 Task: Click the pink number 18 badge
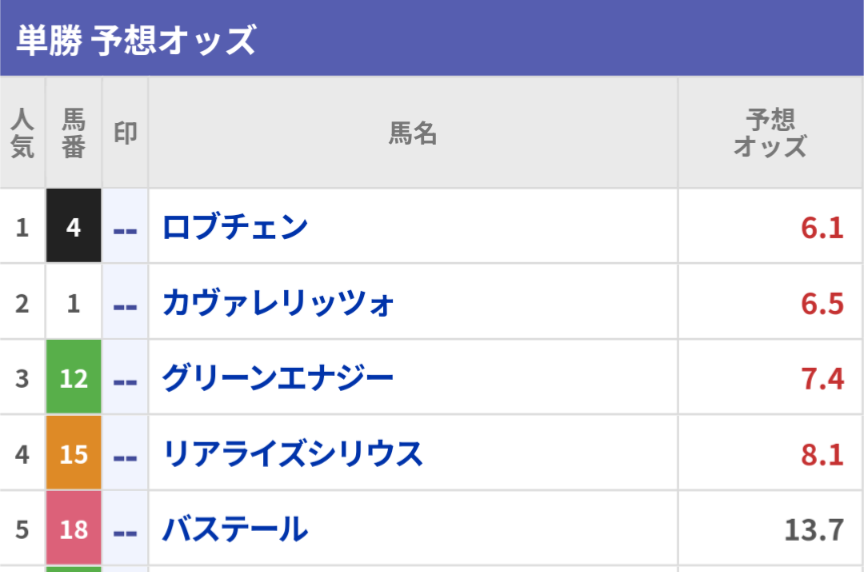click(x=73, y=529)
